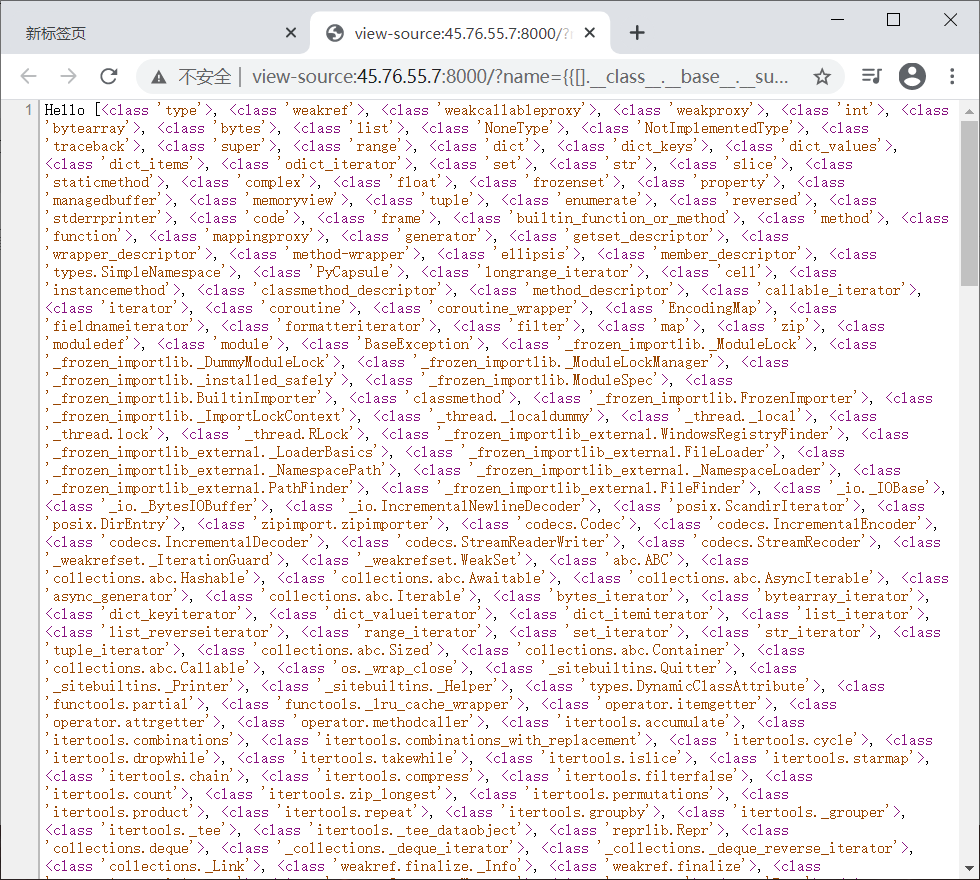Click the 'functools.partial' text
The width and height of the screenshot is (980, 880).
click(x=121, y=704)
